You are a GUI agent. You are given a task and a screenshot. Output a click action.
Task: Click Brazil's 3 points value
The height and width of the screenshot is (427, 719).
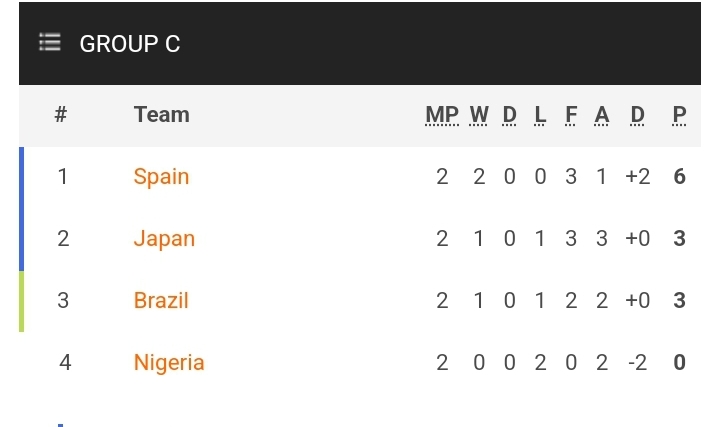(x=680, y=301)
